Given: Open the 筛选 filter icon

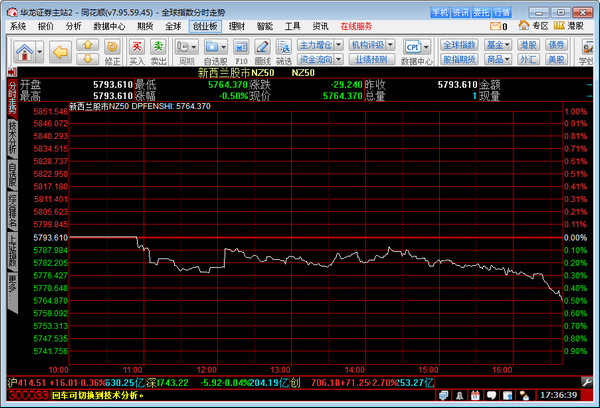Looking at the screenshot, I should coord(284,47).
